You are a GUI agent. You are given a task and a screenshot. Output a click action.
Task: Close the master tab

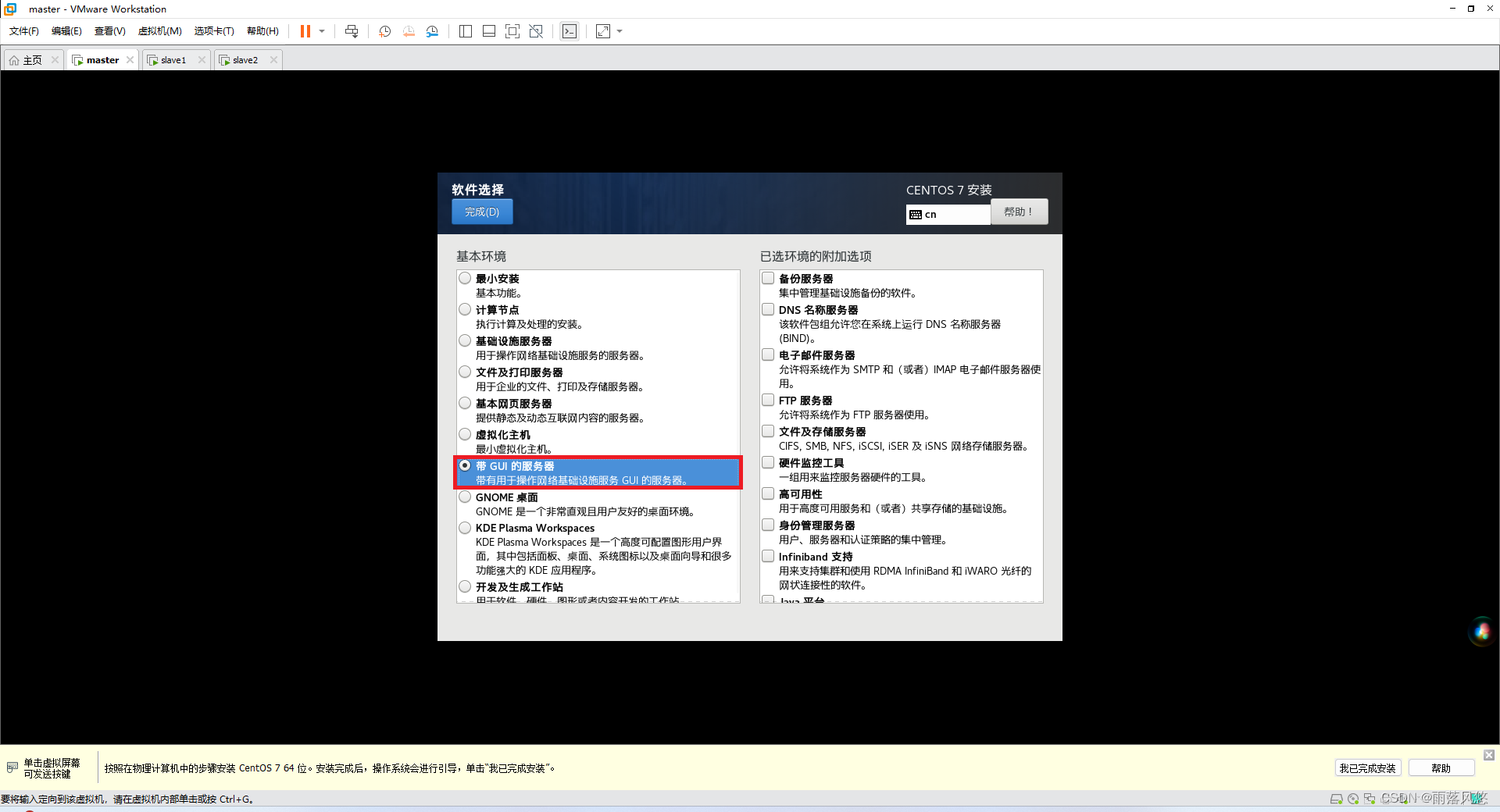[130, 59]
